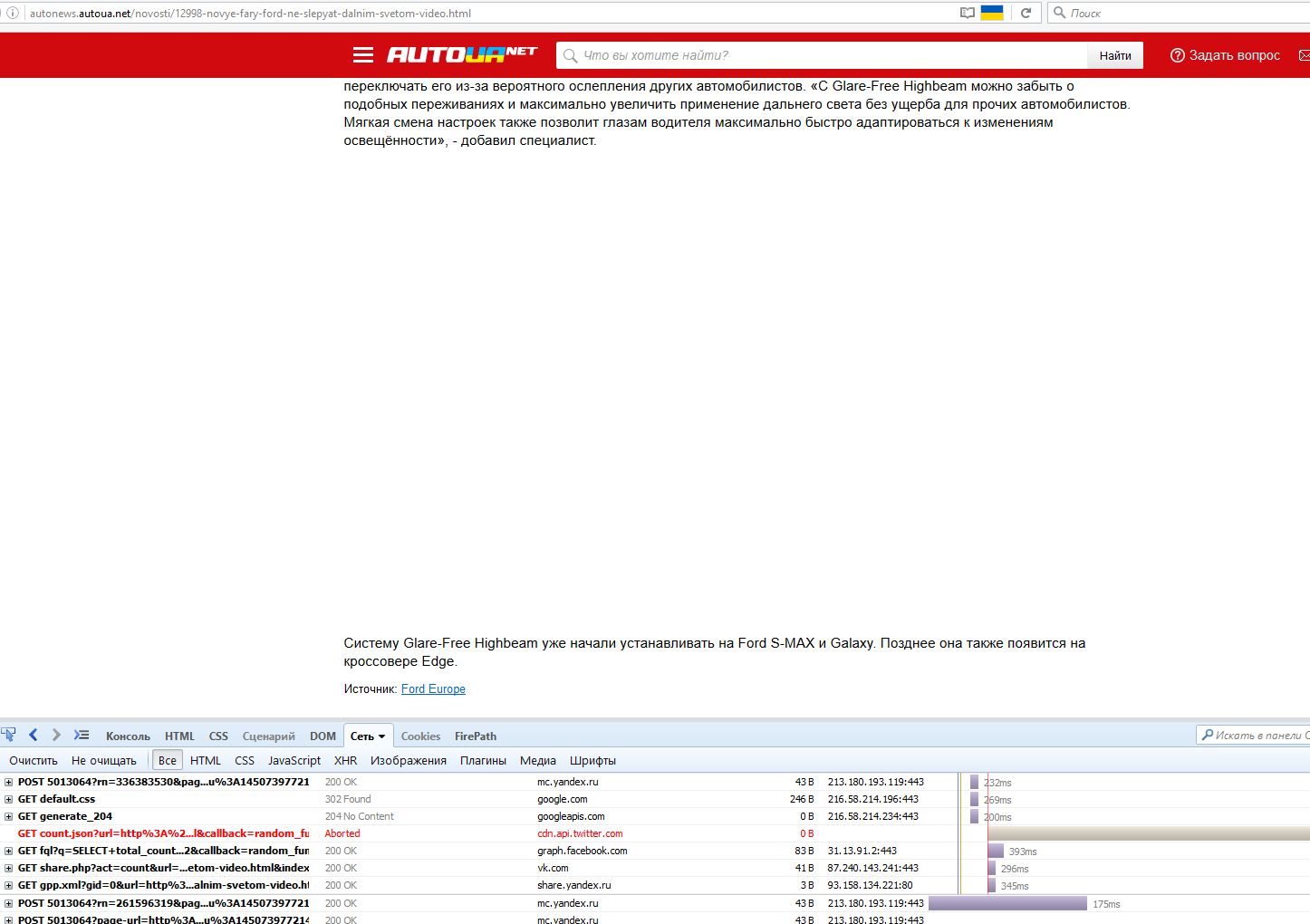Switch to the FirePath tab
This screenshot has width=1310, height=924.
[476, 736]
